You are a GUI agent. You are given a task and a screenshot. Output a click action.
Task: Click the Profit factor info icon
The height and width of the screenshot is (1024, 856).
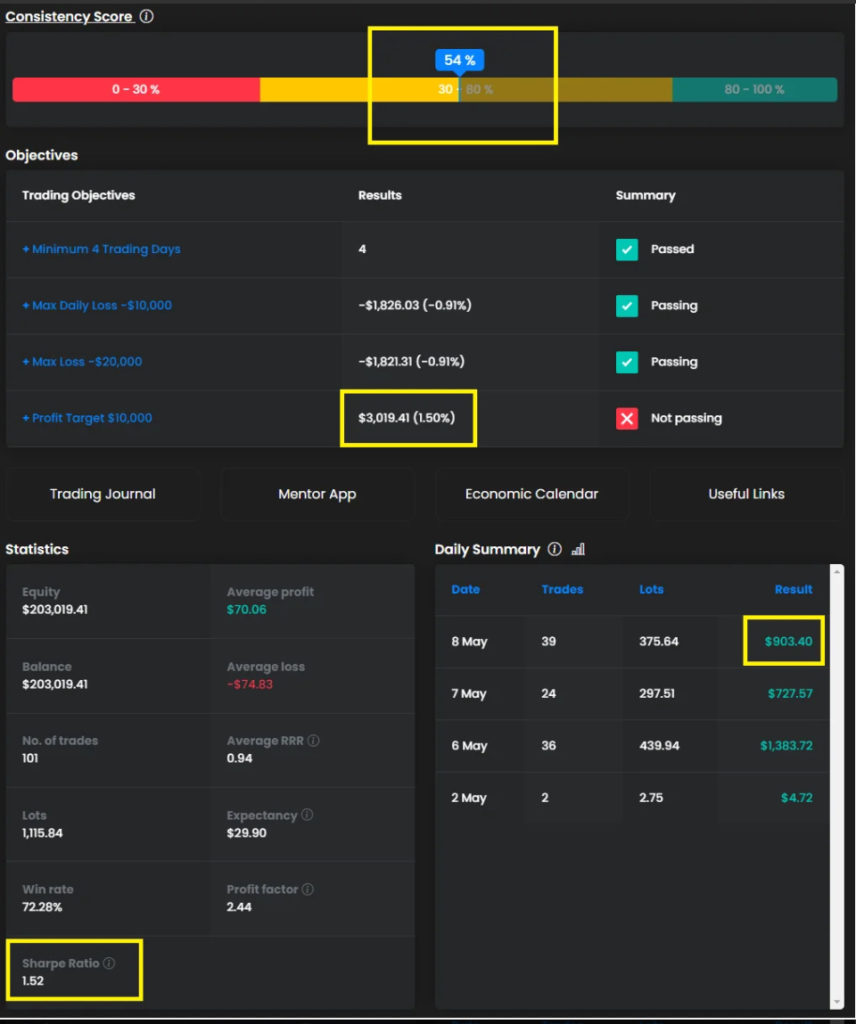pos(308,889)
